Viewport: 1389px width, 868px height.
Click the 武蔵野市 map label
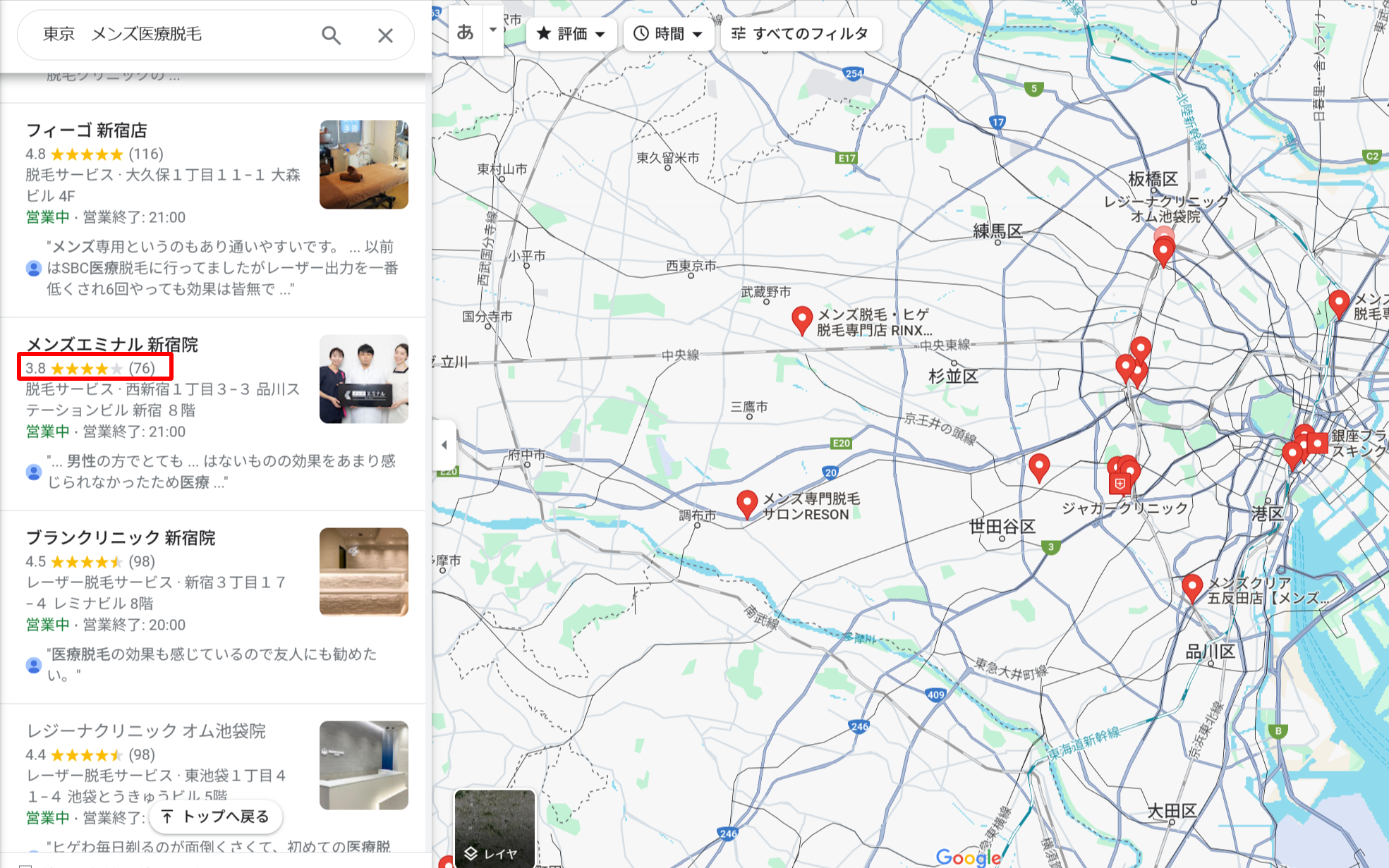(766, 291)
